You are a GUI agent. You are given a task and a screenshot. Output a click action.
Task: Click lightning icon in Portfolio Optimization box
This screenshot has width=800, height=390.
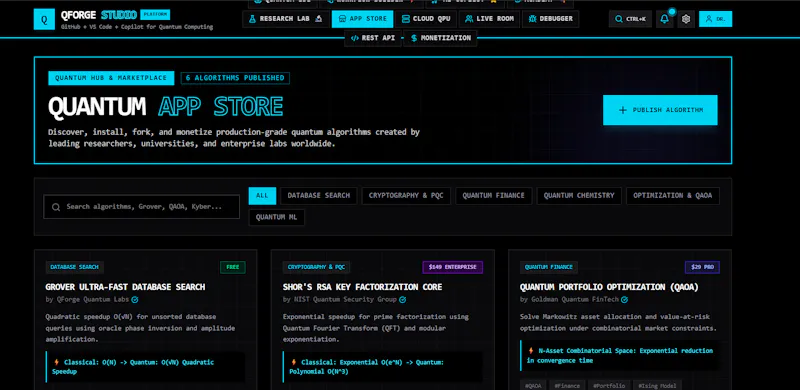pyautogui.click(x=531, y=351)
